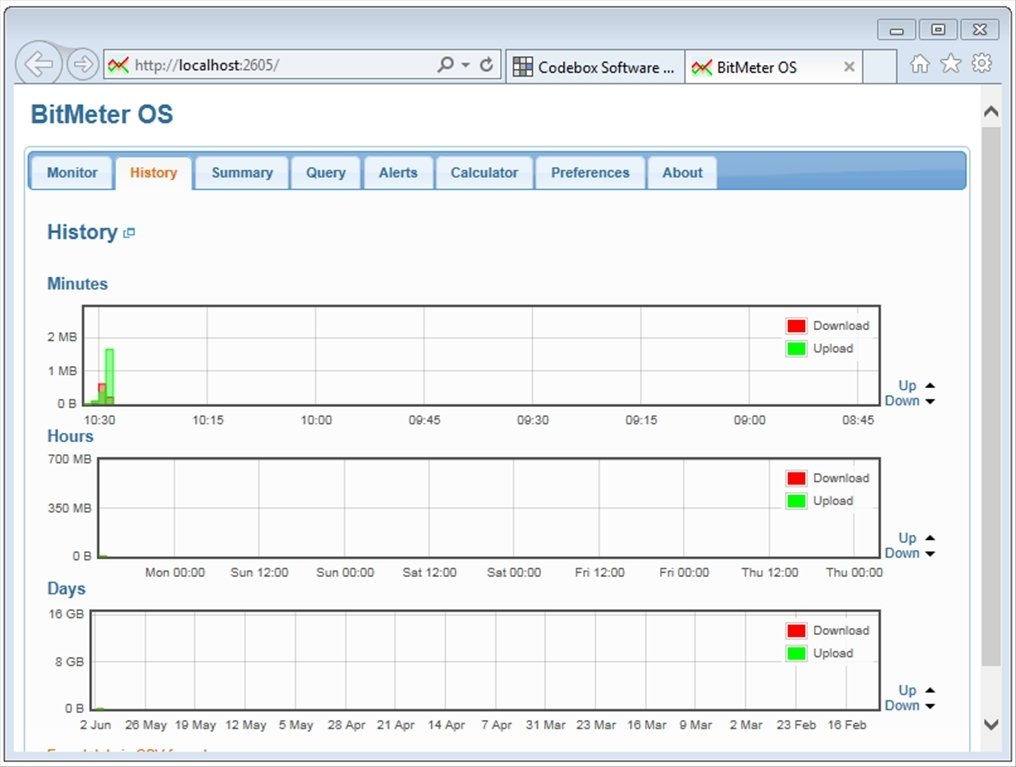Click red Download swatch in Hours legend

click(x=796, y=478)
